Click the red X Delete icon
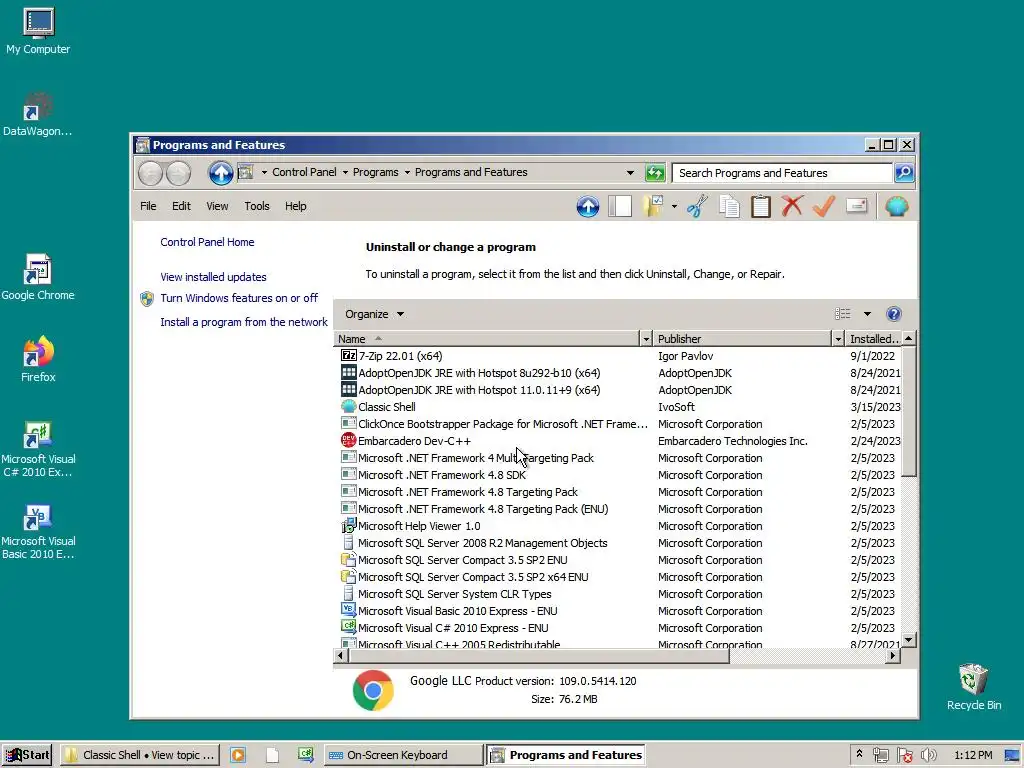The height and width of the screenshot is (768, 1024). [x=792, y=206]
